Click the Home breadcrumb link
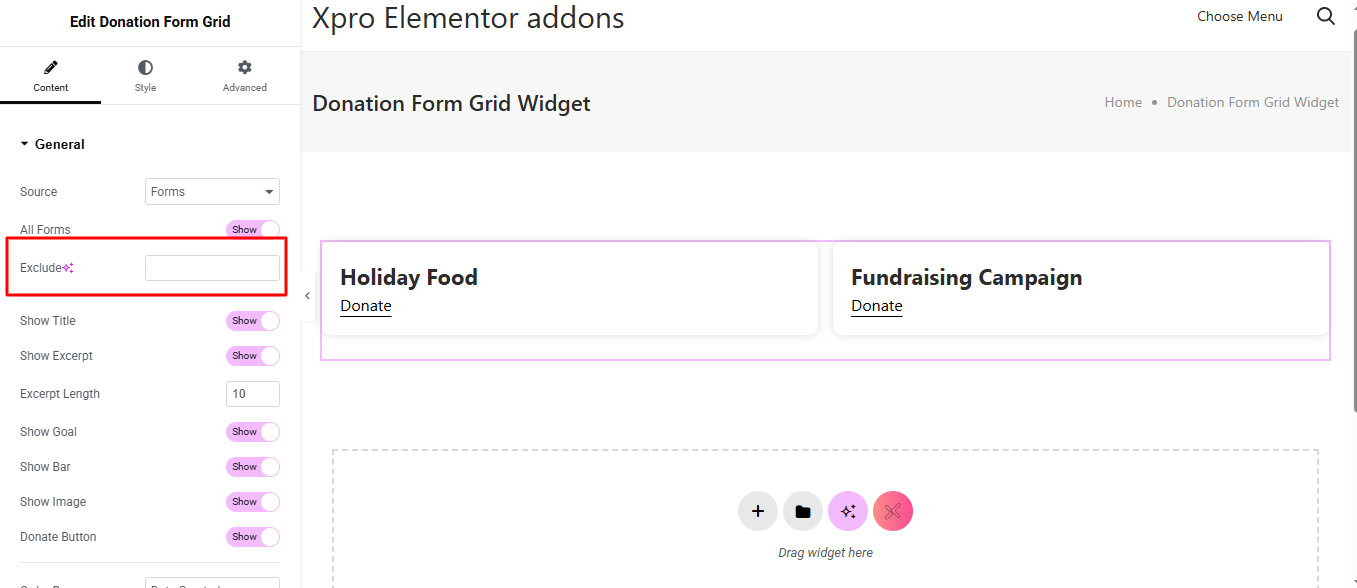 (1123, 102)
